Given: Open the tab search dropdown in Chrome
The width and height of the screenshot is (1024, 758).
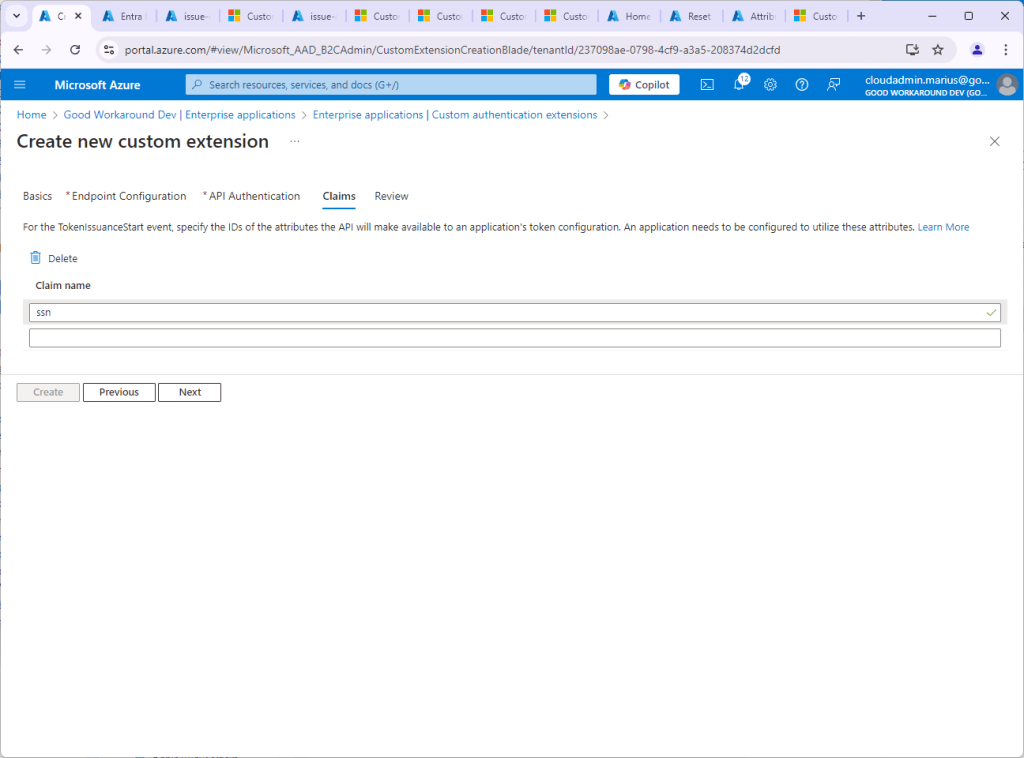Looking at the screenshot, I should [x=16, y=16].
